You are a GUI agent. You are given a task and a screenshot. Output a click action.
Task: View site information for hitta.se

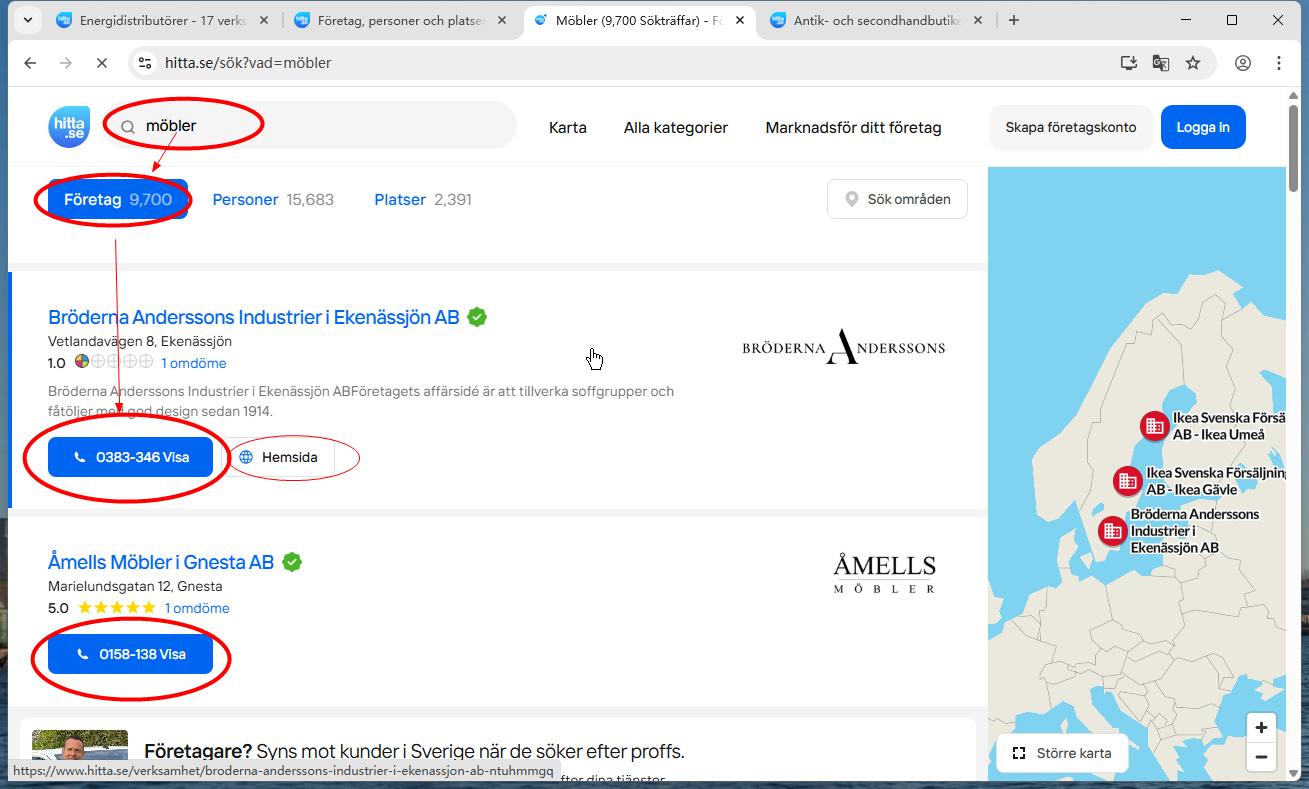[x=145, y=63]
